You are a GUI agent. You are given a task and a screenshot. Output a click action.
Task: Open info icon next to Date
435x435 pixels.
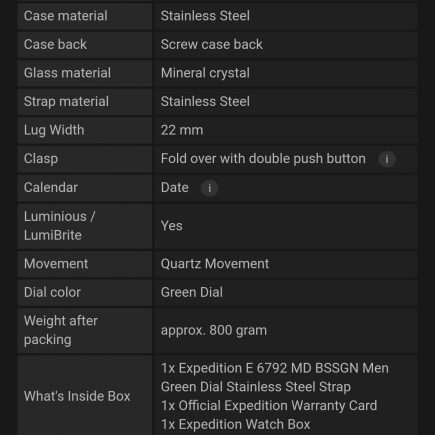(209, 188)
